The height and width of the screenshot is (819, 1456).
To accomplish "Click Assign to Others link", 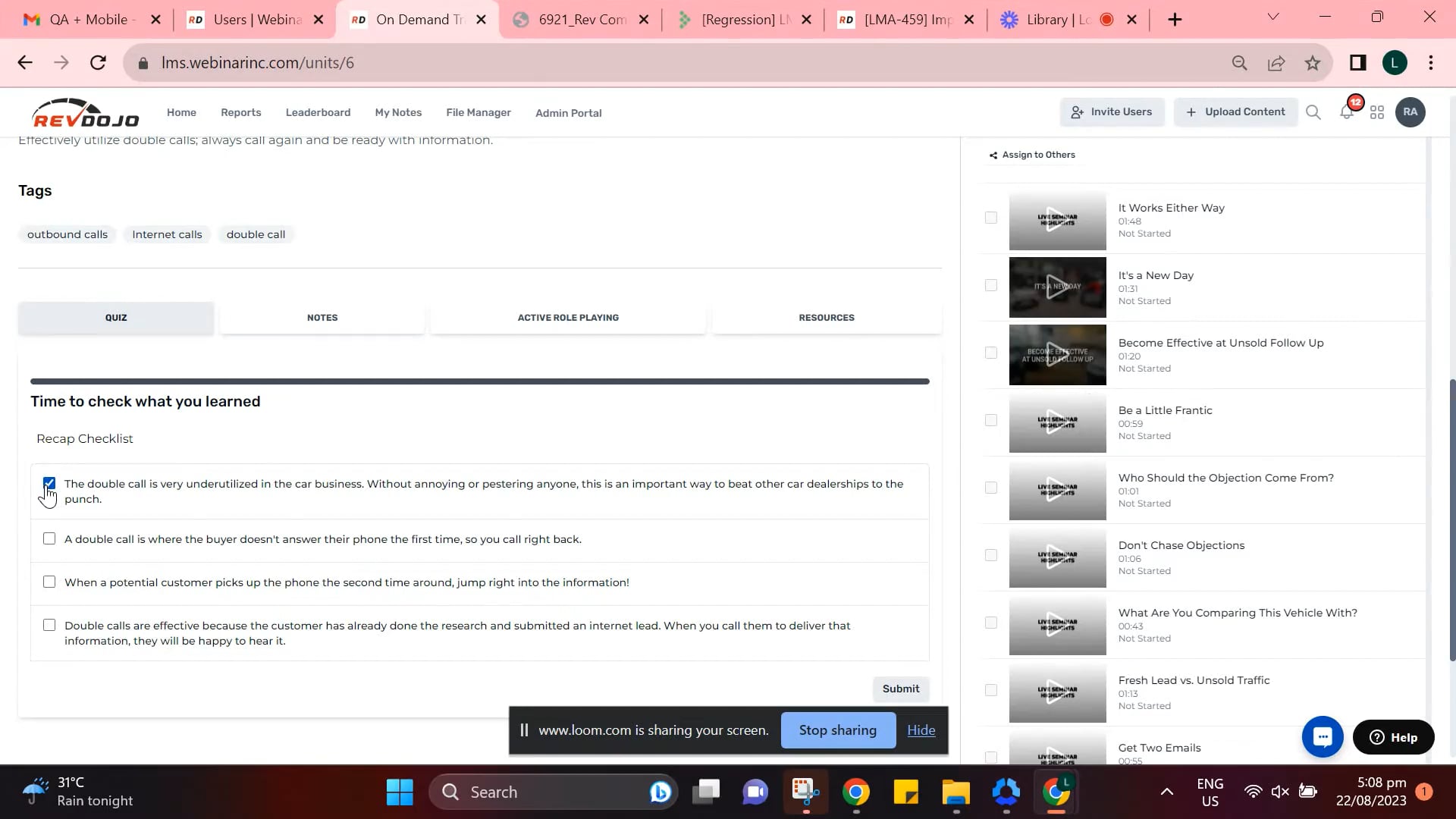I will 1032,155.
